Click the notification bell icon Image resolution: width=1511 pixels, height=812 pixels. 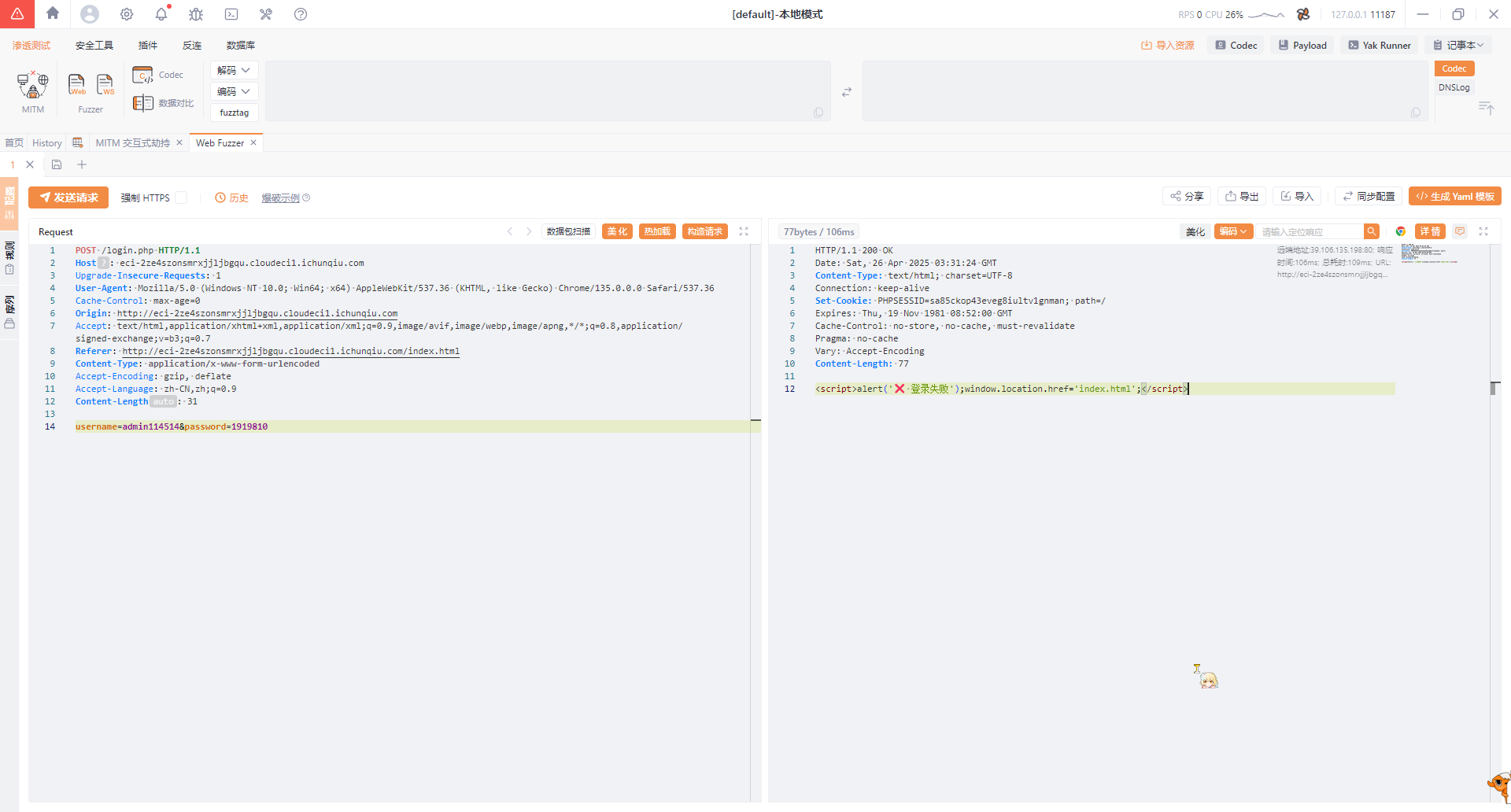click(161, 14)
